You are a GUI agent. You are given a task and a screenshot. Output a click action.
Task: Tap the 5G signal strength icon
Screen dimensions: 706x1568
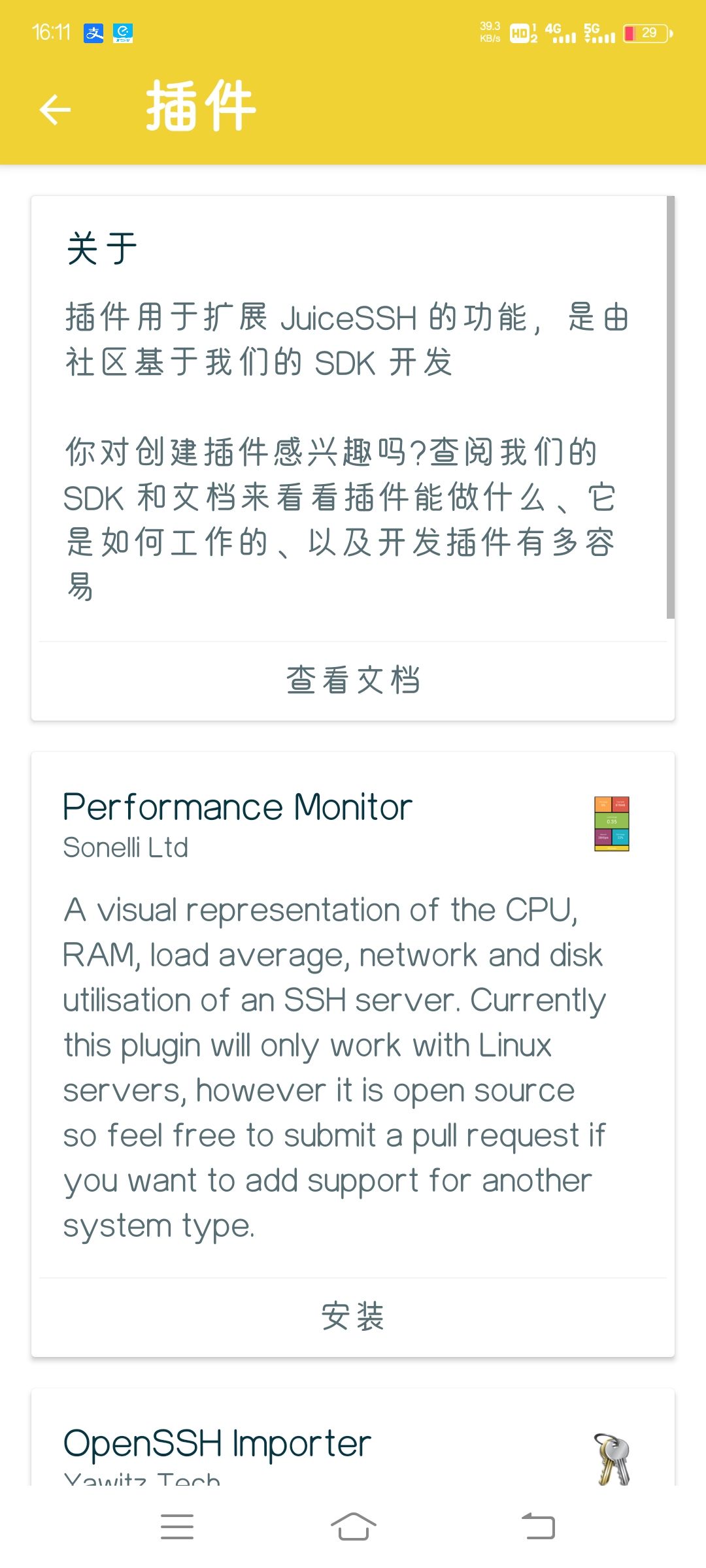[x=599, y=33]
